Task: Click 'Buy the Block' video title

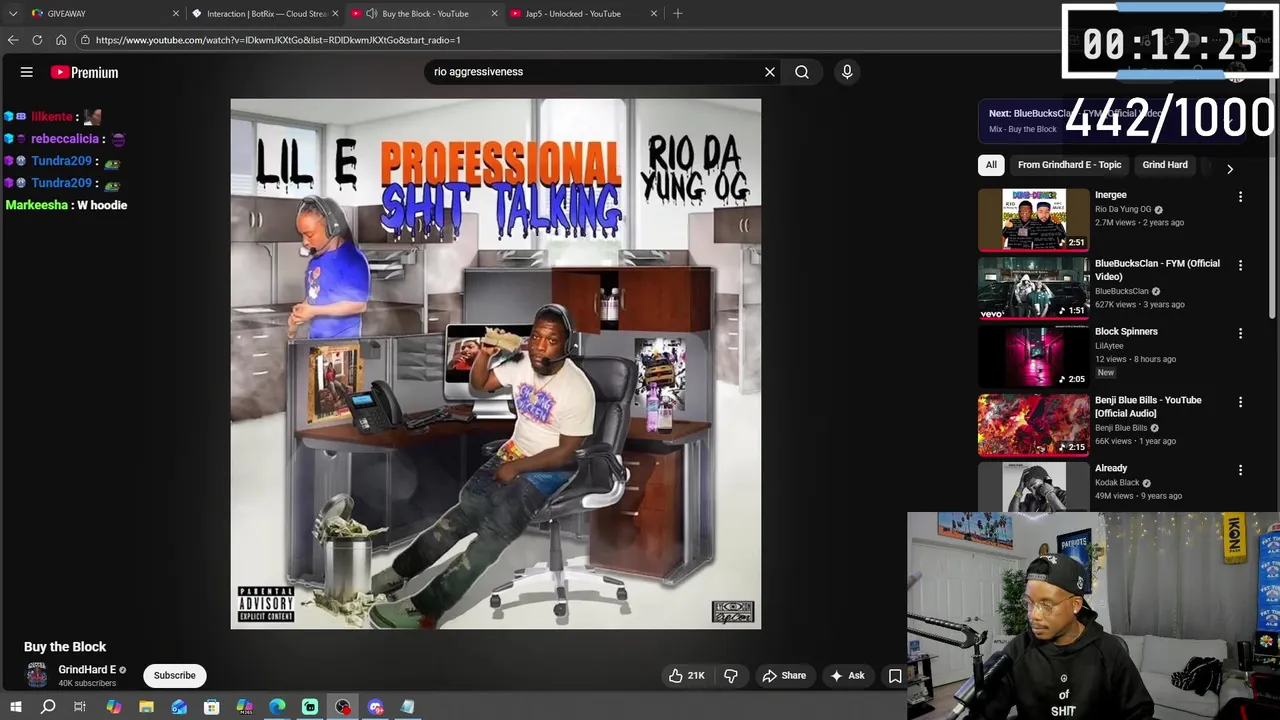Action: coord(65,647)
